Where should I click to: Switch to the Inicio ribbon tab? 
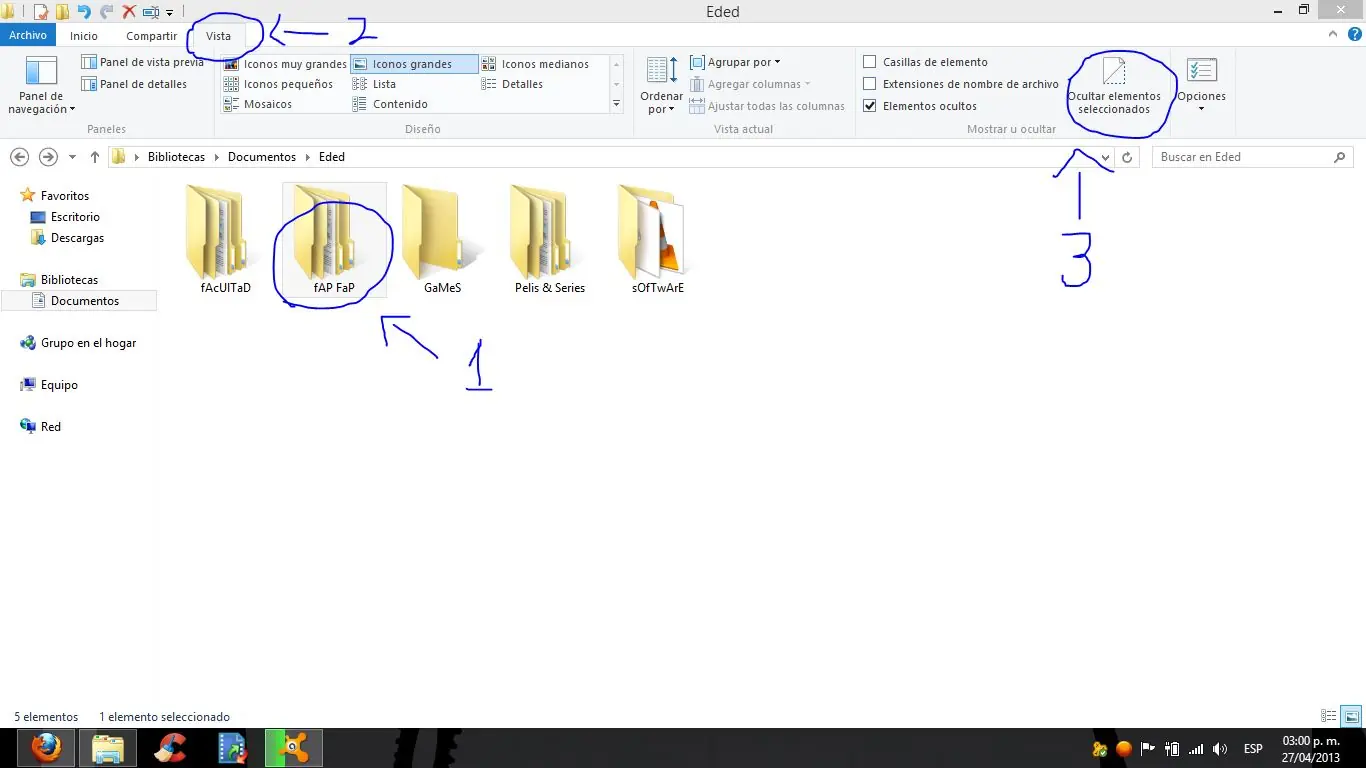[x=84, y=36]
